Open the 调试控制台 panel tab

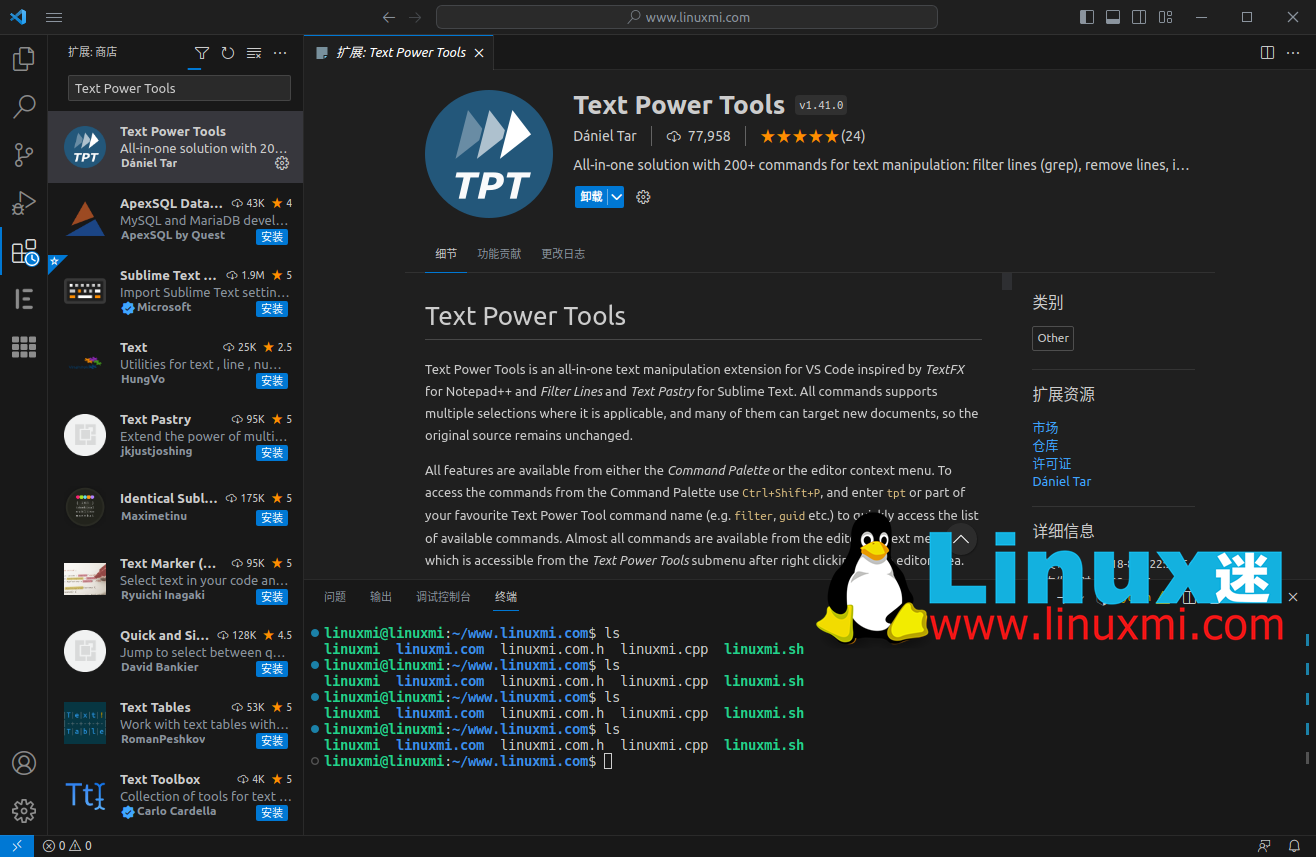(x=443, y=597)
